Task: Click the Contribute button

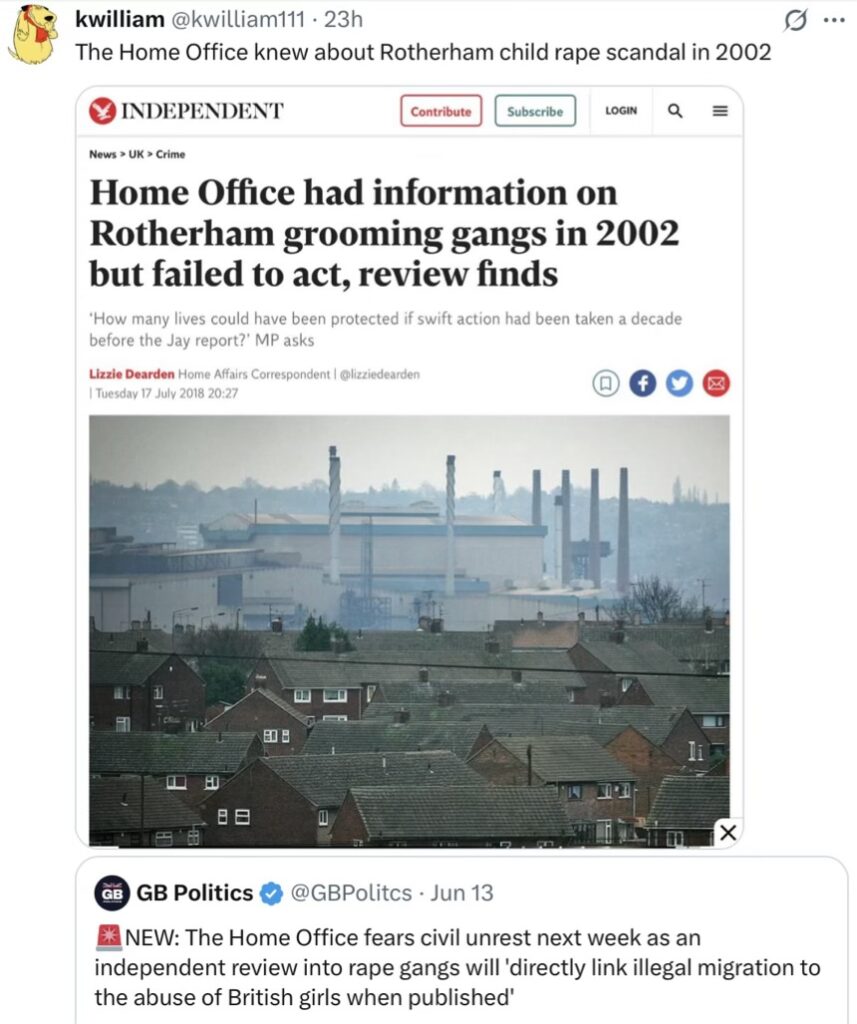Action: pos(441,111)
